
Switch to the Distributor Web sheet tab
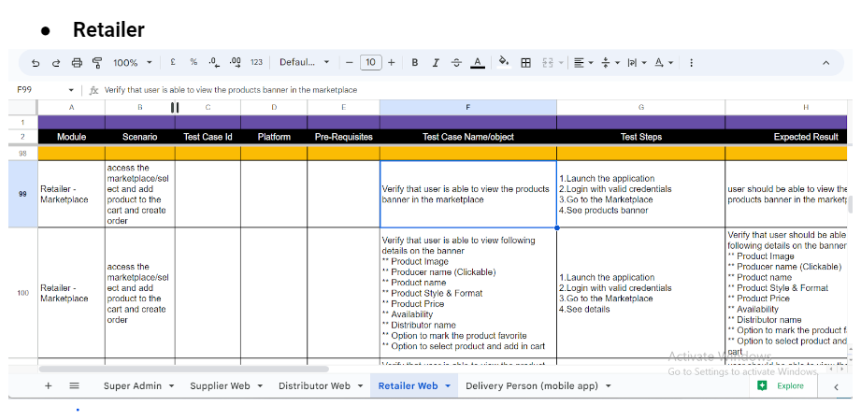pos(320,385)
